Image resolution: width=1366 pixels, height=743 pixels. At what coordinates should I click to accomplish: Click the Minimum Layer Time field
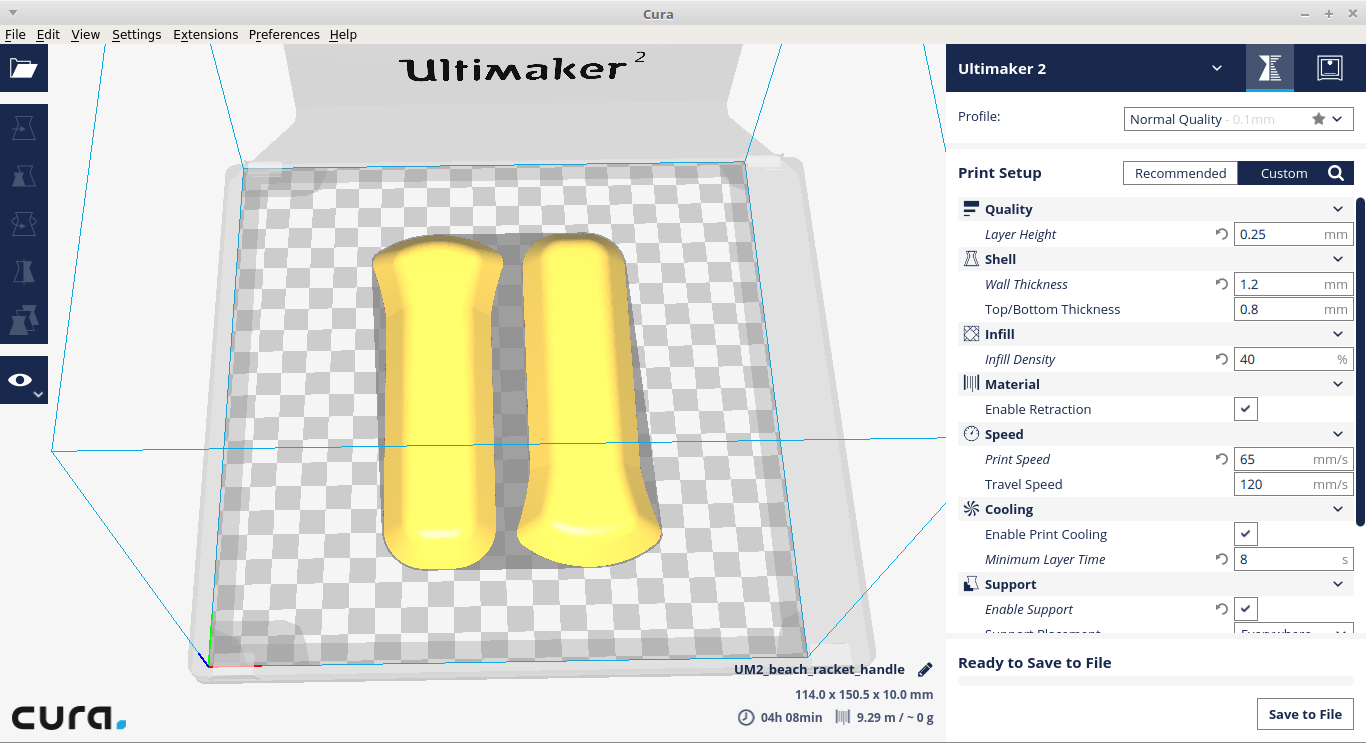click(1293, 559)
